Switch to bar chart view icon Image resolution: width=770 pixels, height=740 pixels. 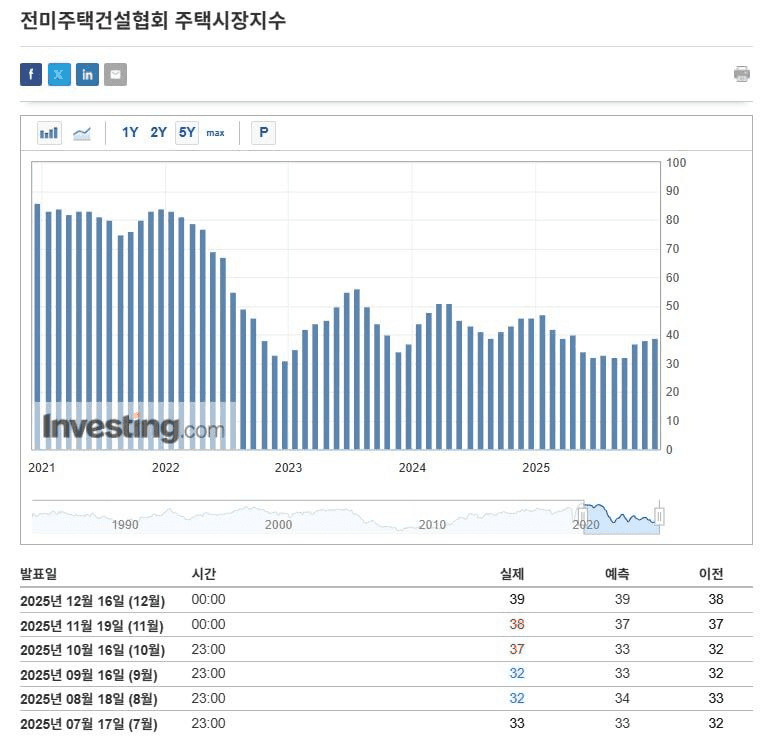pyautogui.click(x=49, y=133)
